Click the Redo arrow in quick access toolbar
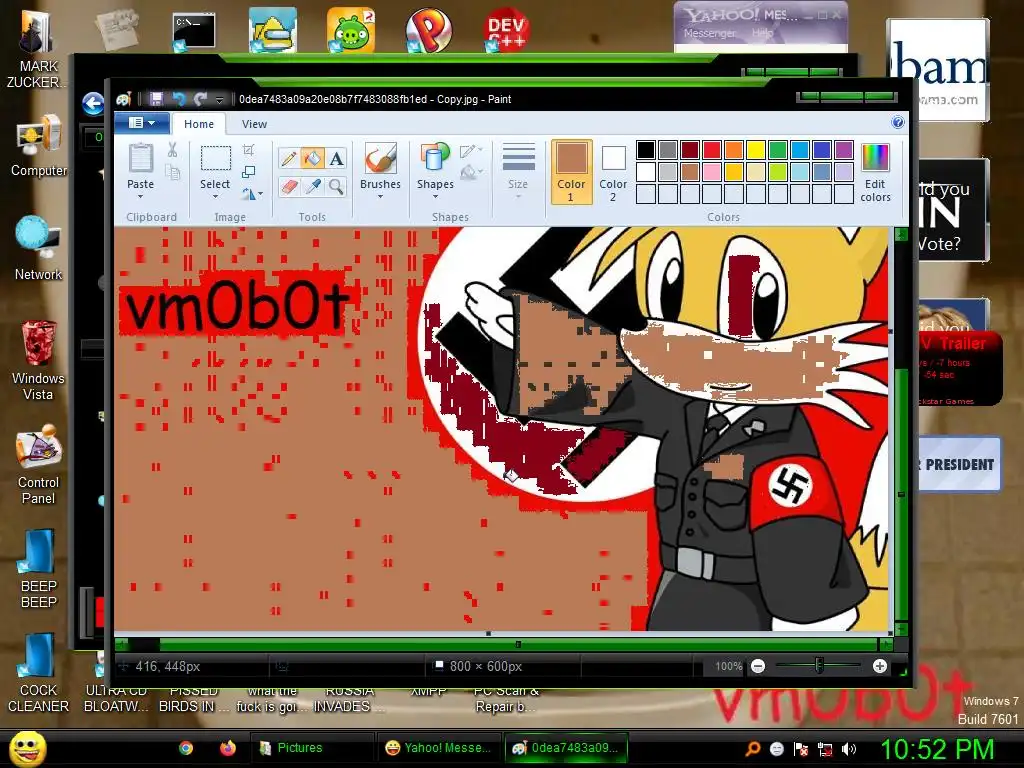1024x768 pixels. [x=200, y=99]
